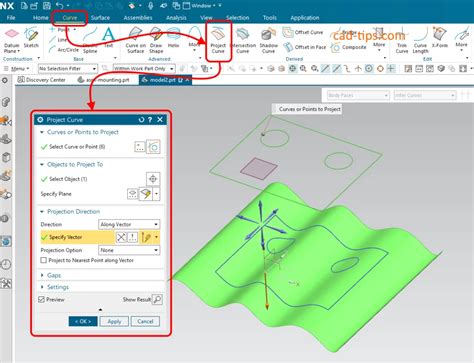Choose the Curve on Surface tool
Viewport: 474px width, 363px height.
pyautogui.click(x=136, y=41)
